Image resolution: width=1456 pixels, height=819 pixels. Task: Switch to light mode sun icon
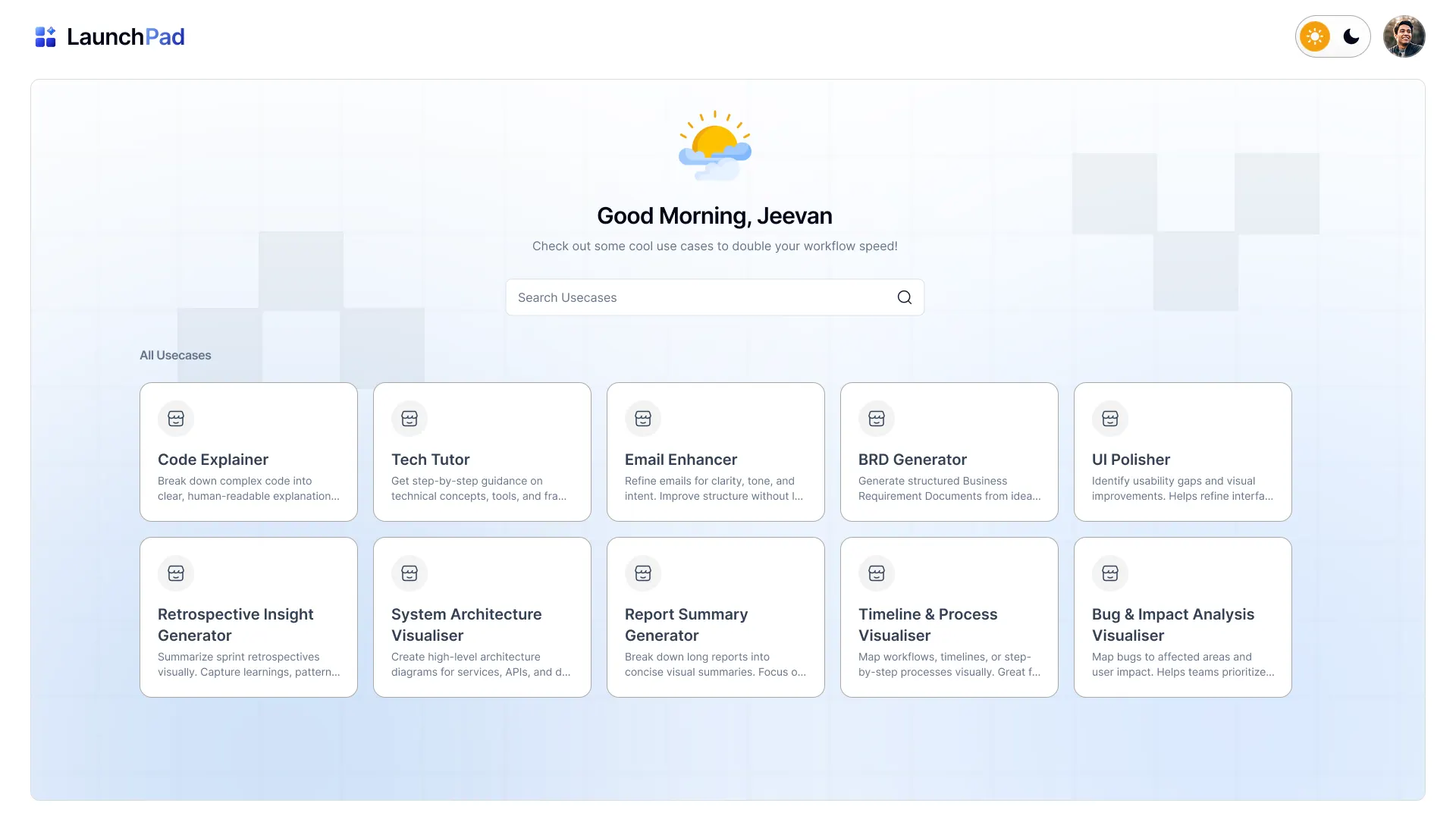(1315, 36)
